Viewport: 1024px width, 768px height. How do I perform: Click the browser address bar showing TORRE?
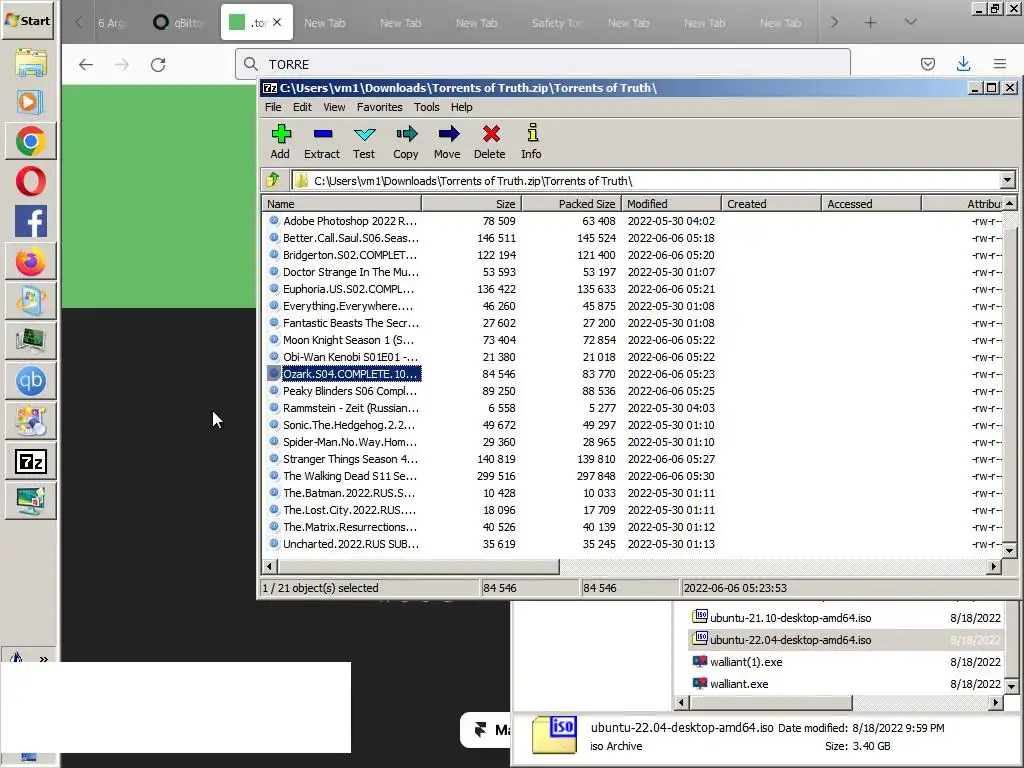[543, 64]
